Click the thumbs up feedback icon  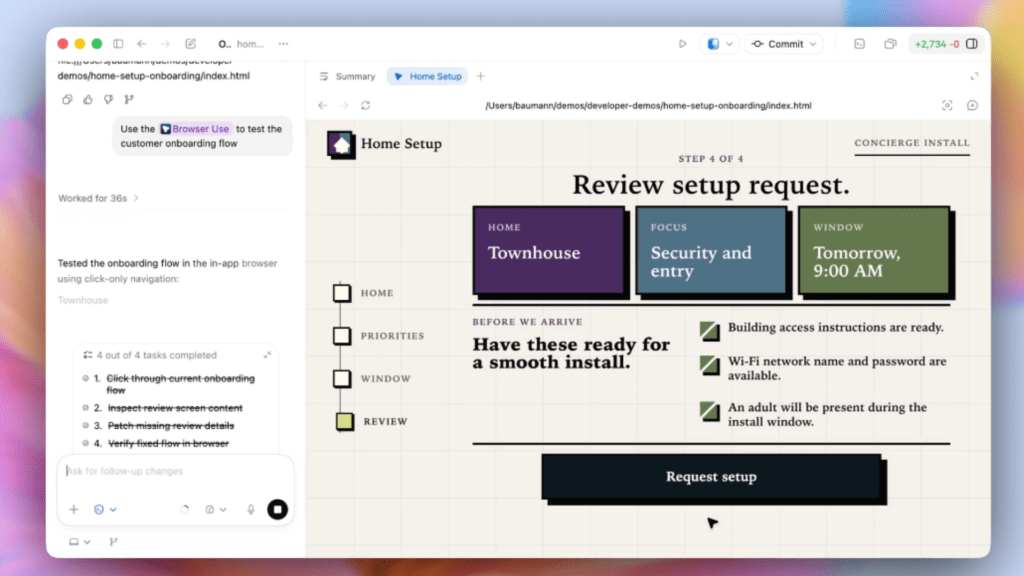click(88, 99)
